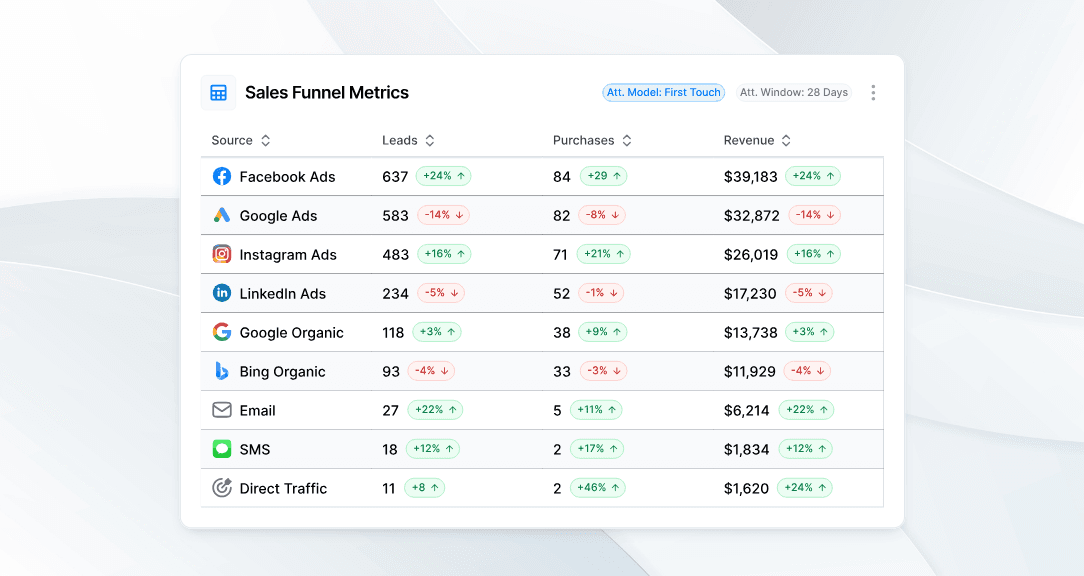Click the Google Ads logo icon
The image size is (1084, 576).
pyautogui.click(x=222, y=215)
